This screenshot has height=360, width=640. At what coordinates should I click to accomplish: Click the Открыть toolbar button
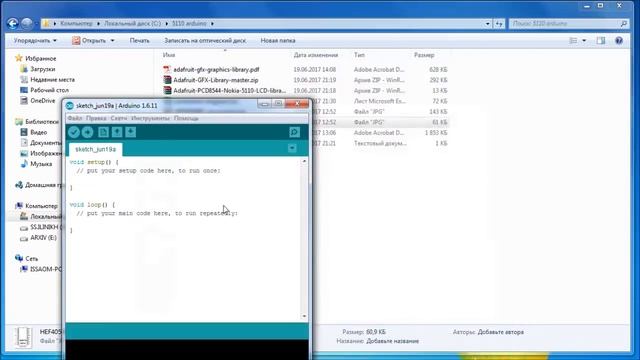click(89, 40)
